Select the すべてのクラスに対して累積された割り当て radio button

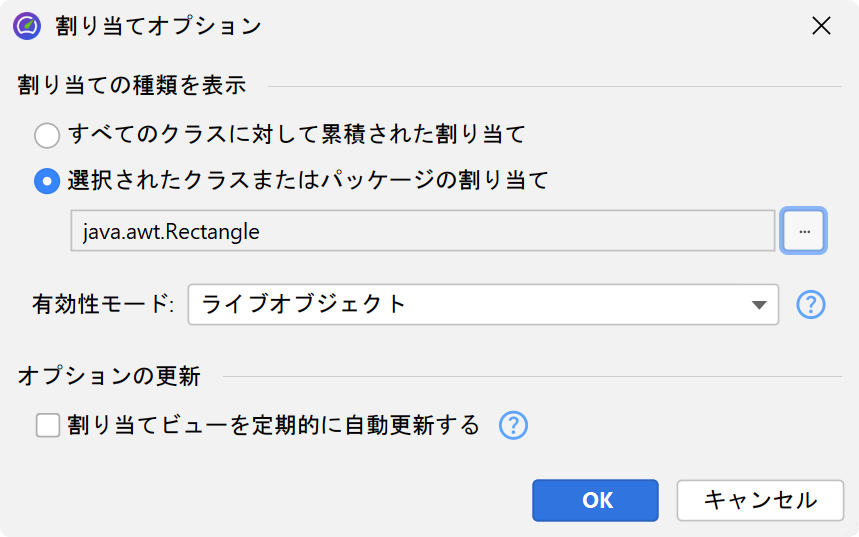pos(47,134)
